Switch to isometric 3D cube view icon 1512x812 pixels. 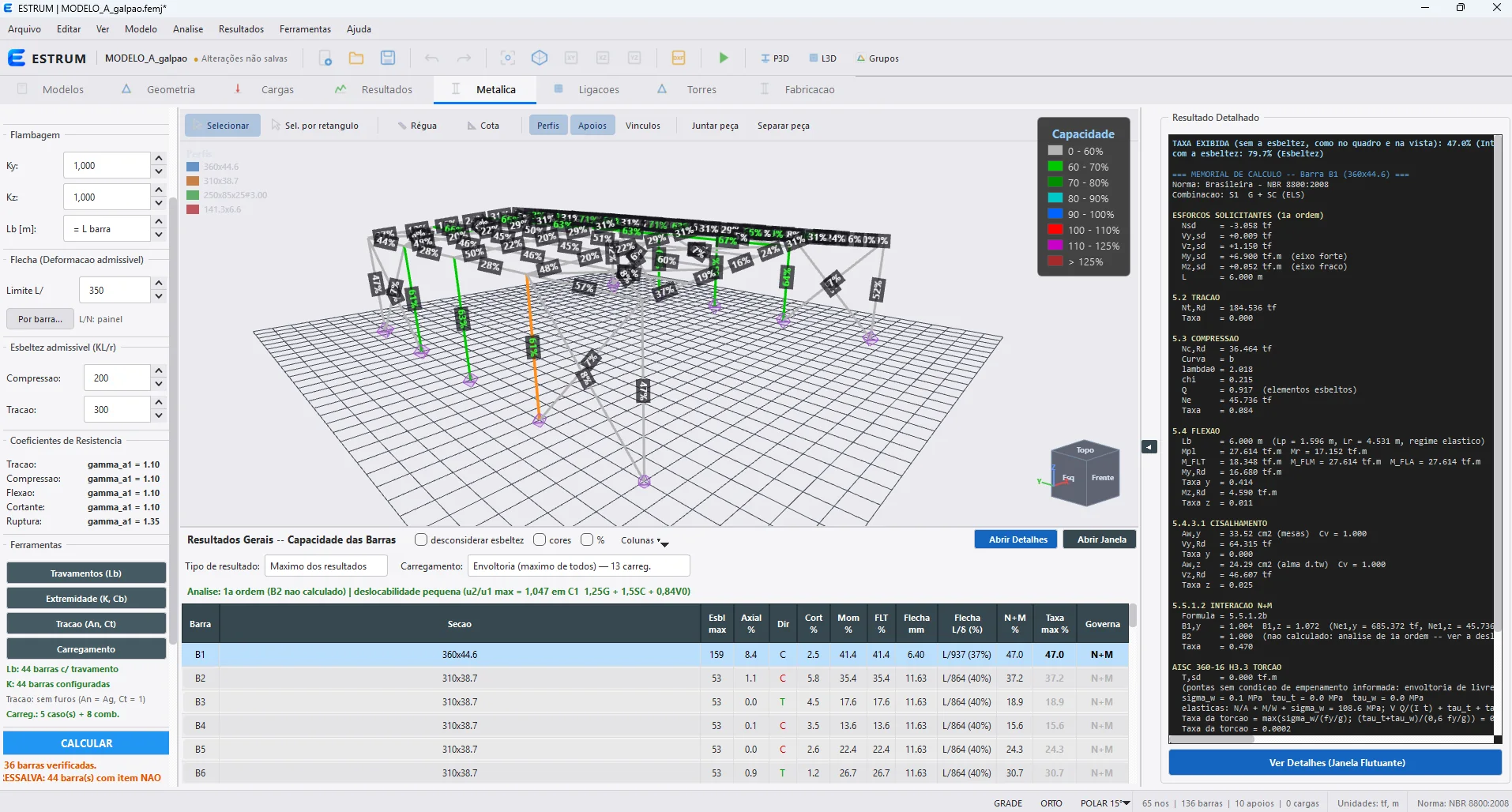click(x=540, y=58)
